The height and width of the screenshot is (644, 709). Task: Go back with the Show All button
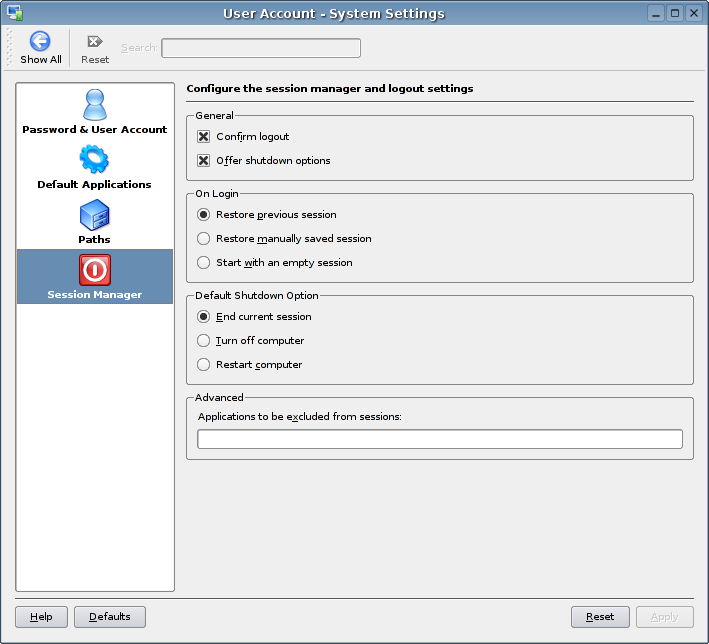[40, 48]
